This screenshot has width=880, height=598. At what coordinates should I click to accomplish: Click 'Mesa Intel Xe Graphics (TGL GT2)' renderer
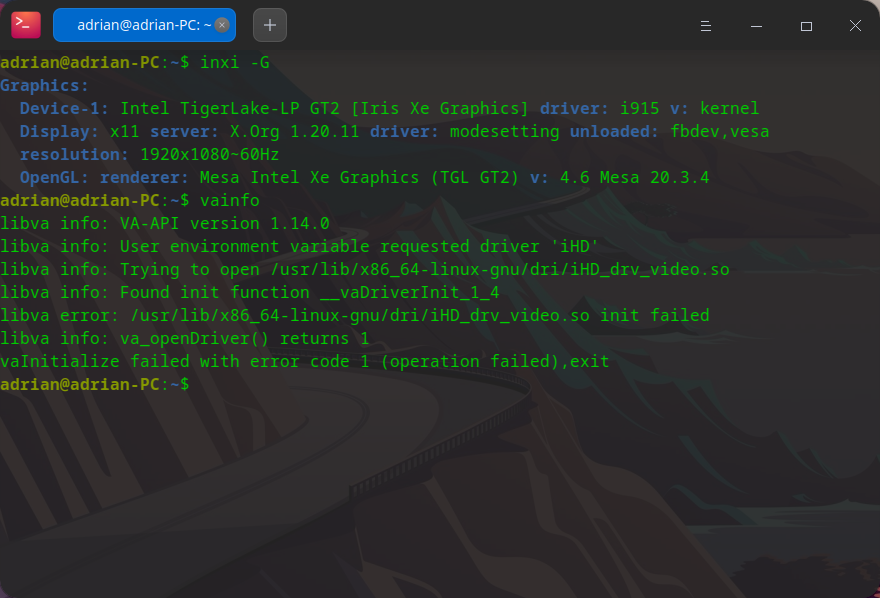pos(359,177)
